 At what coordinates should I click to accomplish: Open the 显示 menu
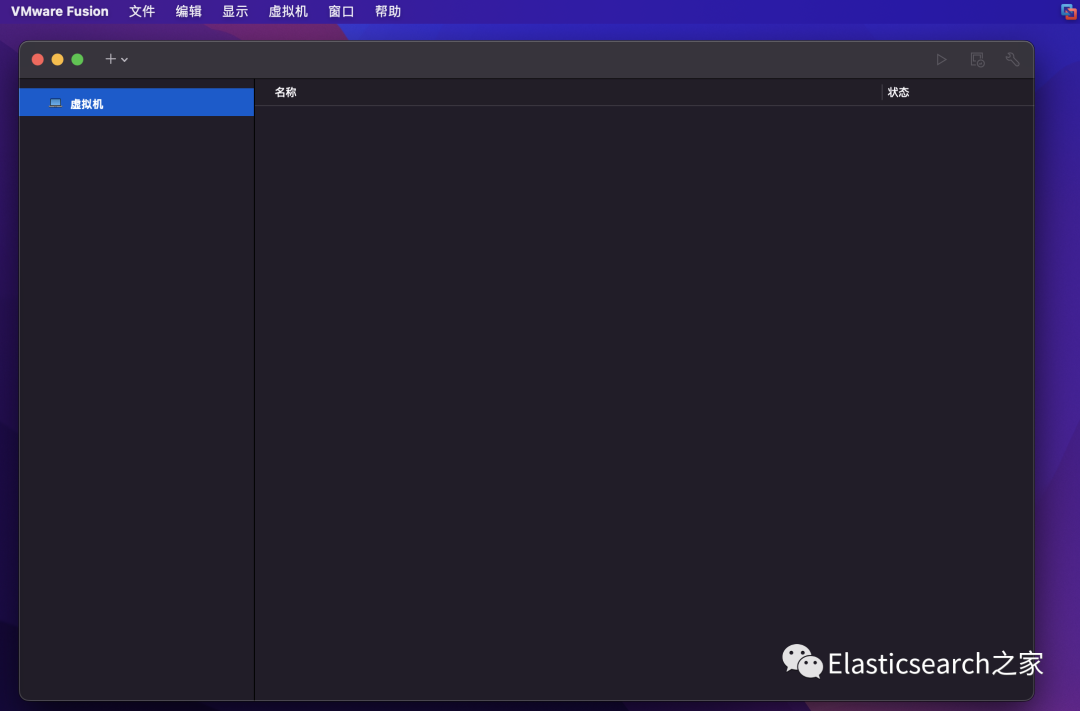(235, 12)
